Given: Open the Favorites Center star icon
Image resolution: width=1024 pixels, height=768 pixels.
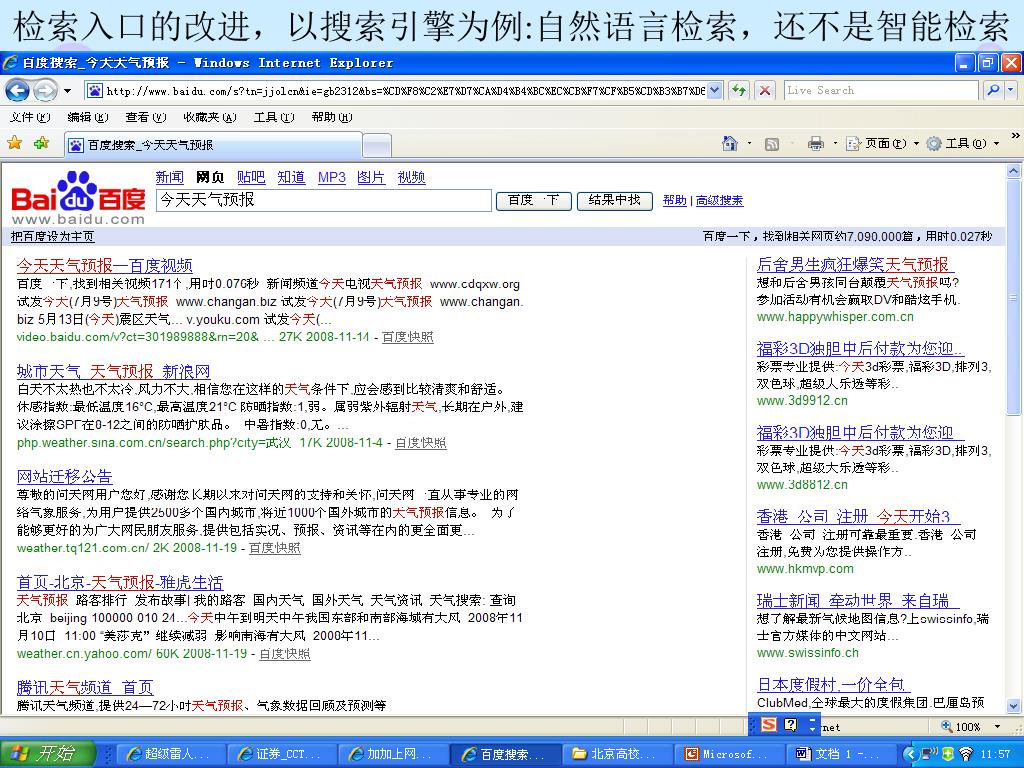Looking at the screenshot, I should click(14, 143).
